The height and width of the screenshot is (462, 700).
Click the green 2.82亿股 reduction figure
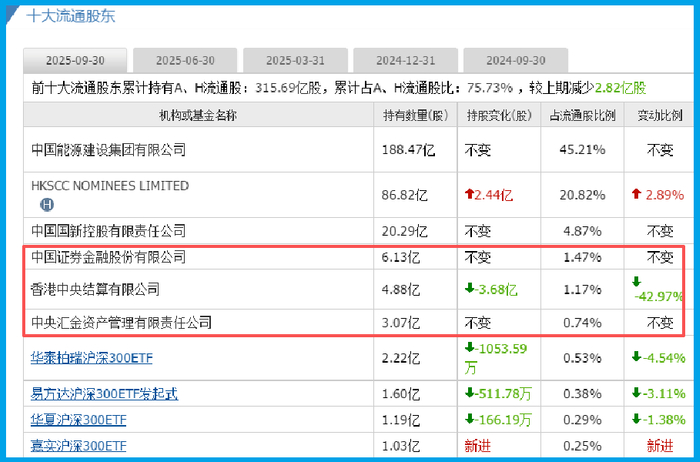(621, 87)
